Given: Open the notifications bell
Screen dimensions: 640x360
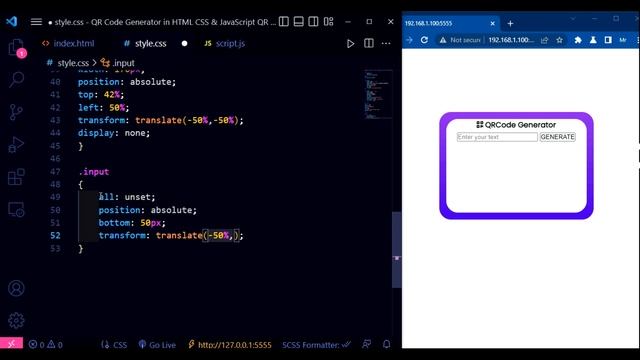Looking at the screenshot, I should pos(387,344).
